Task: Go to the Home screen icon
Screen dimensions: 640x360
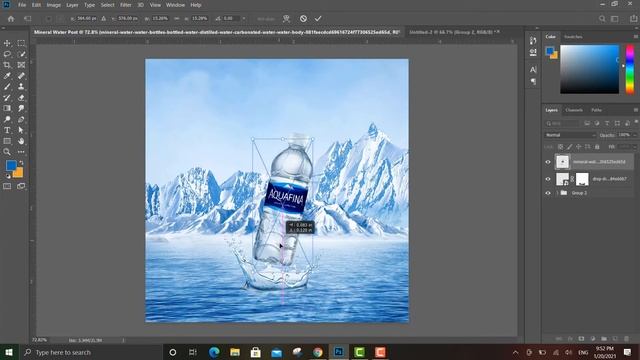Action: pos(11,18)
